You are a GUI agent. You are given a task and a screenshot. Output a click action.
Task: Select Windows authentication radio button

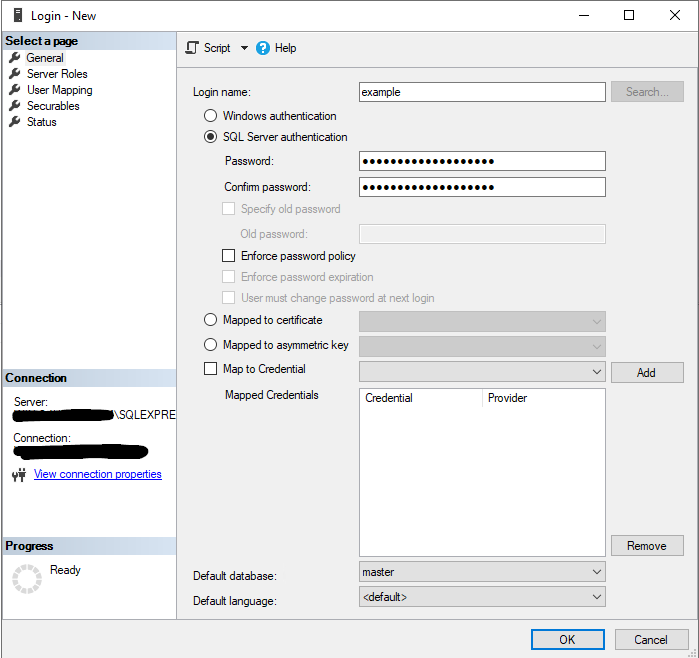coord(210,116)
